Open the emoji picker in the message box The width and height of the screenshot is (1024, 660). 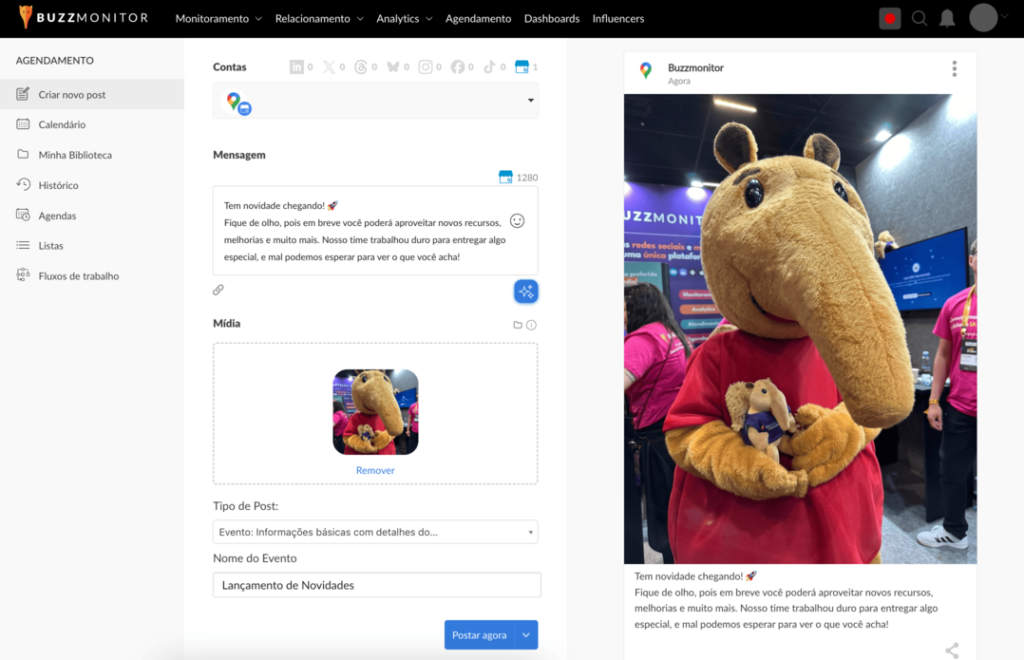517,221
